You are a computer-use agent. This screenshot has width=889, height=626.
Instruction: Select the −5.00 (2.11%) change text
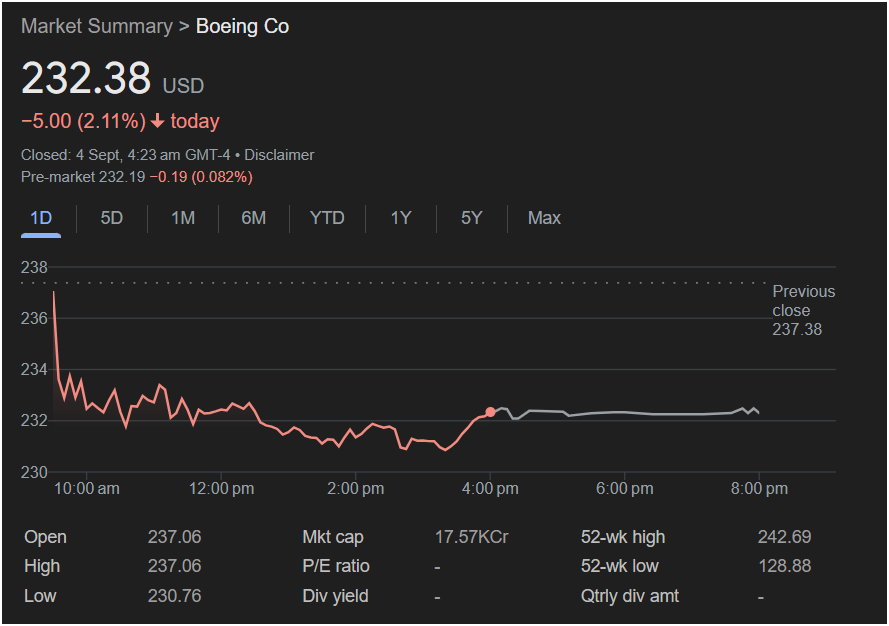tap(83, 121)
